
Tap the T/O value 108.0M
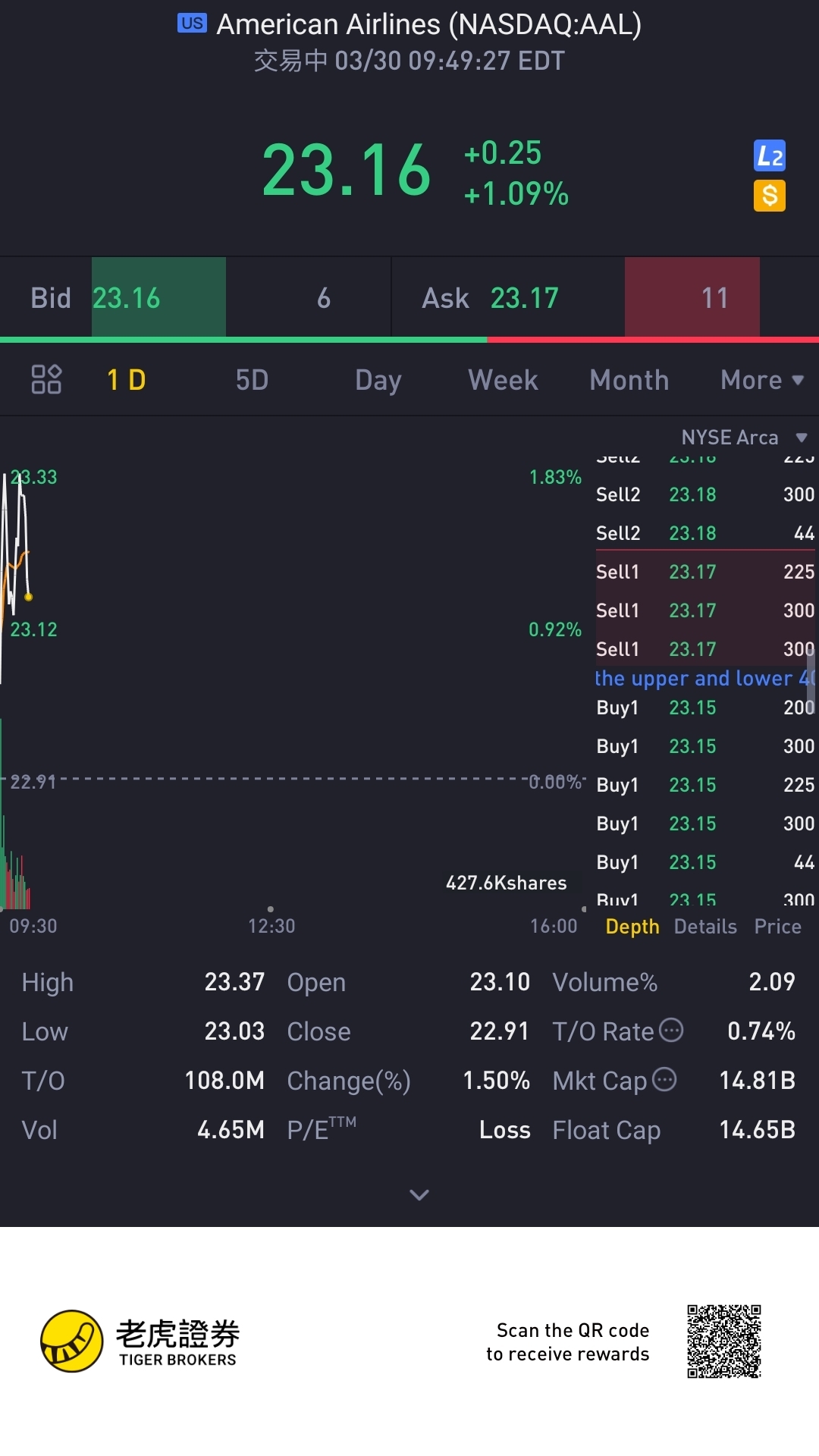click(x=224, y=1081)
